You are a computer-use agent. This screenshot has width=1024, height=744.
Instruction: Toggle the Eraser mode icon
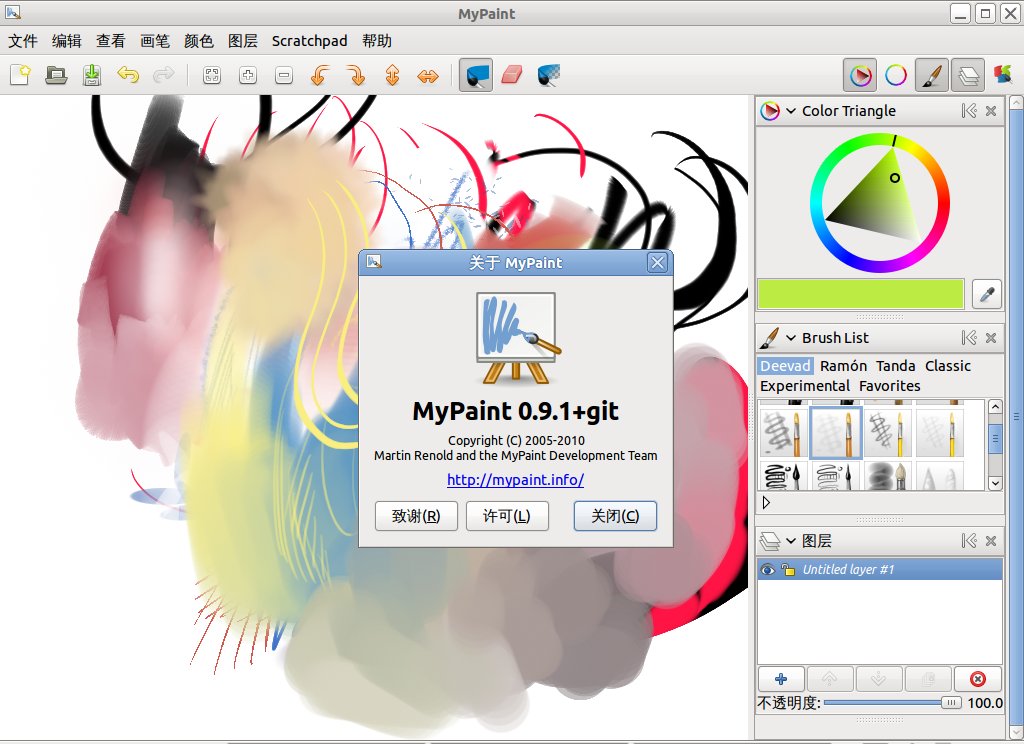pos(512,74)
